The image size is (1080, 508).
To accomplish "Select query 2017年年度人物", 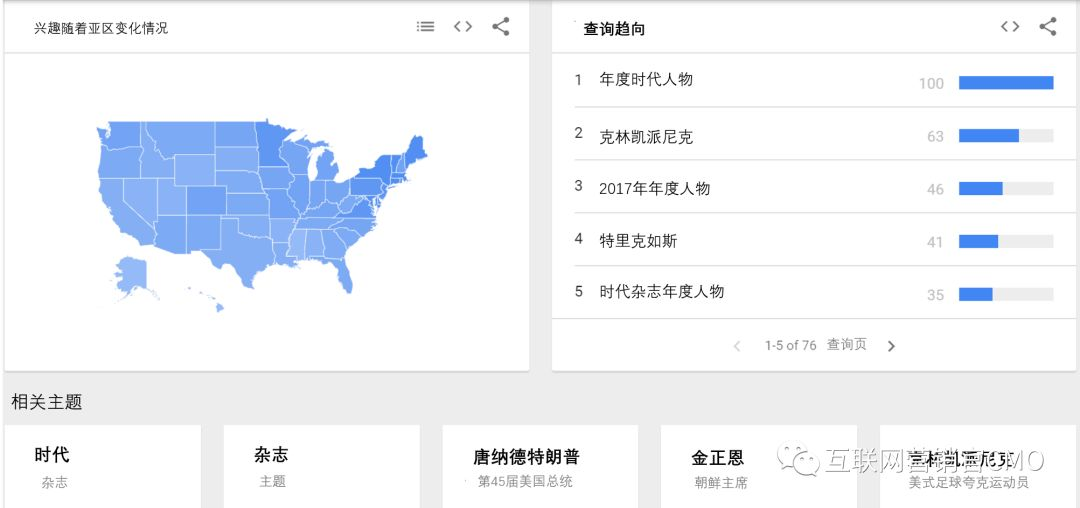I will [654, 189].
